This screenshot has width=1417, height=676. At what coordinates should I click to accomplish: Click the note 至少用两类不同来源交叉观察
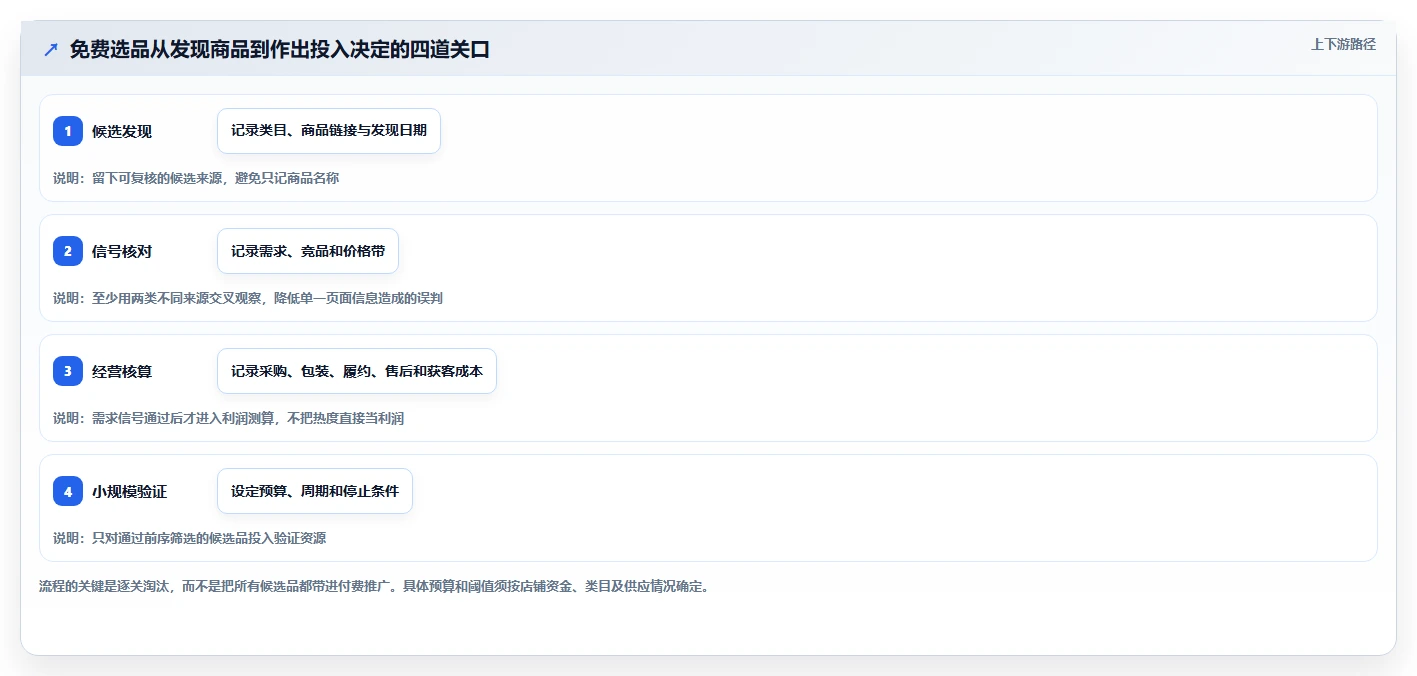pyautogui.click(x=176, y=298)
